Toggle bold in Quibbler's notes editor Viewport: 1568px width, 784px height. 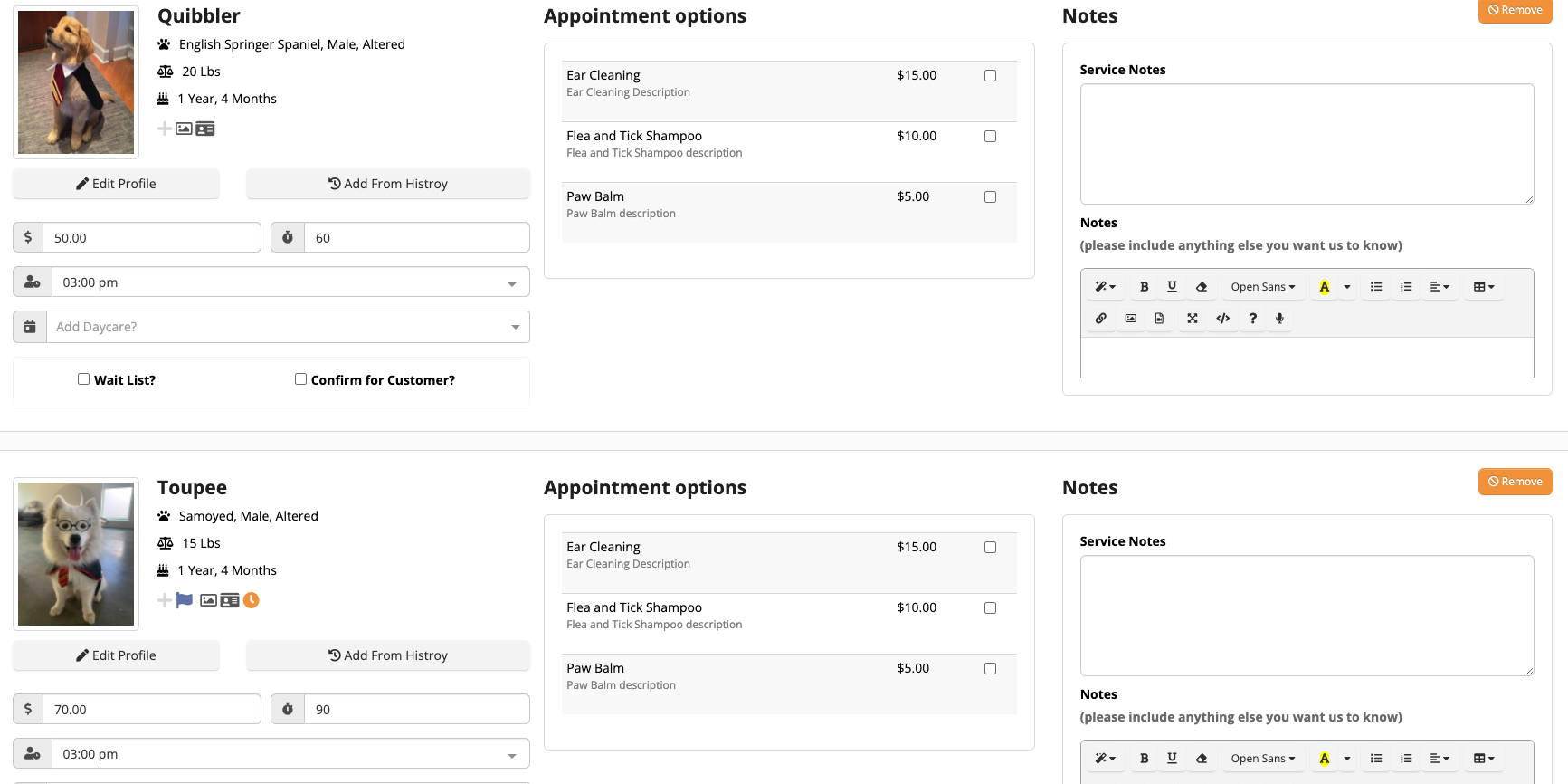[x=1144, y=287]
